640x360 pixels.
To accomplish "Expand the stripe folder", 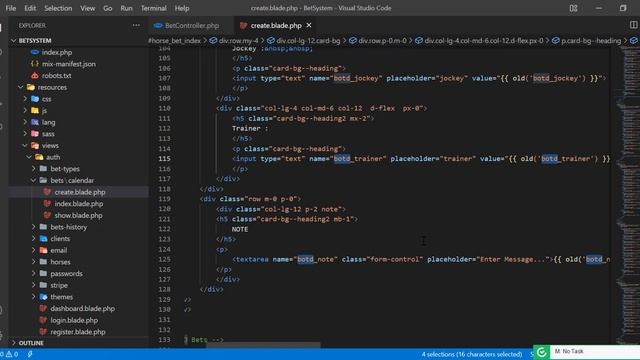I will 33,285.
